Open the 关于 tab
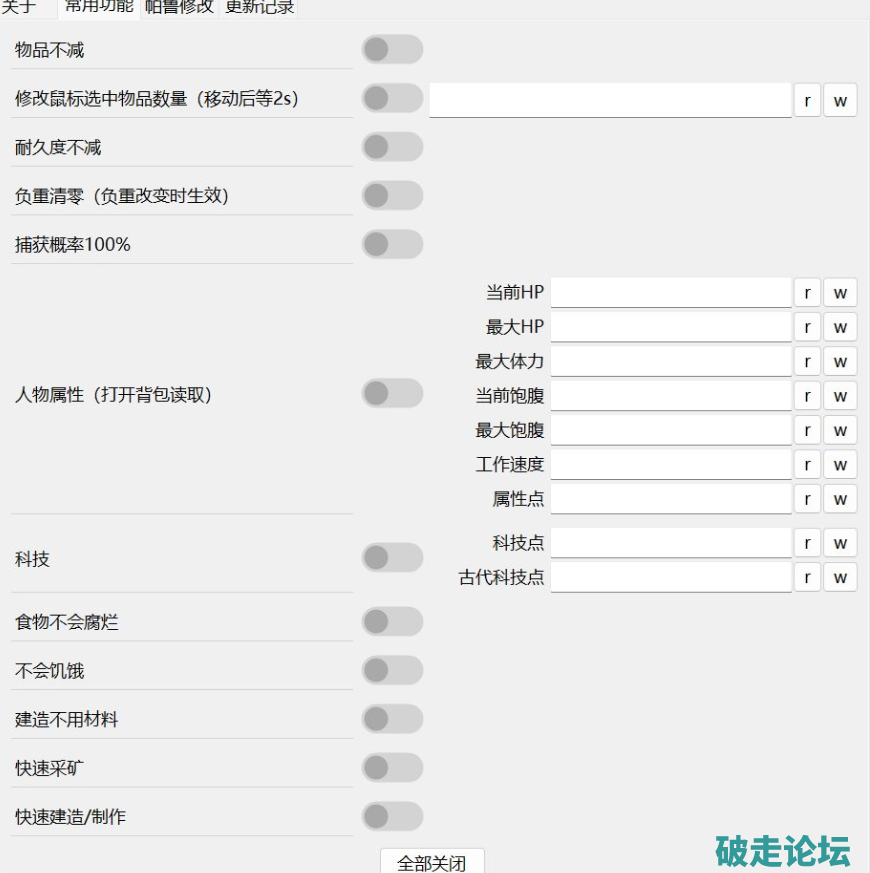870x873 pixels. [x=19, y=7]
